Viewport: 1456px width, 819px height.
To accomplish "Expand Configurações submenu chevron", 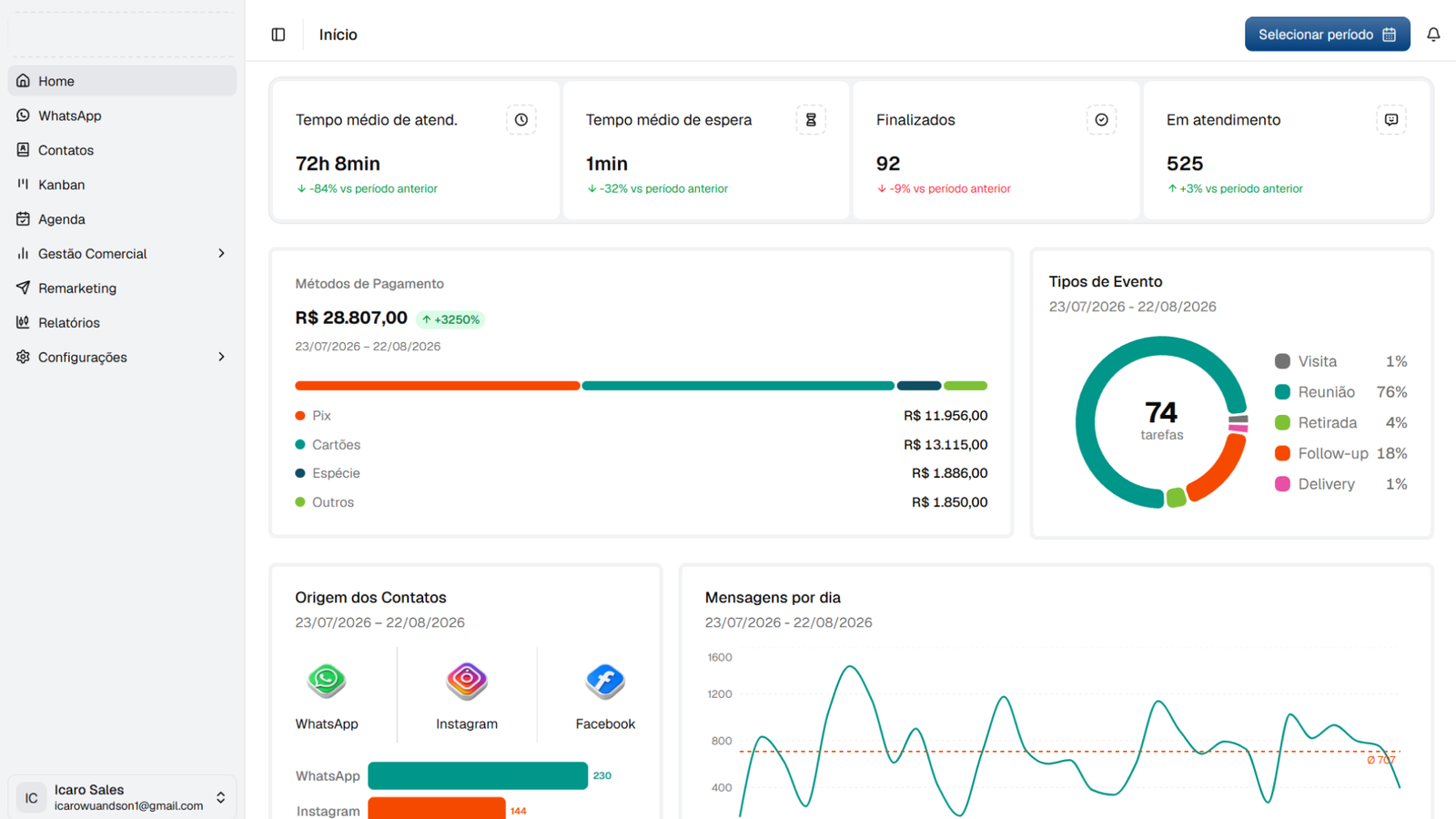I will 221,357.
